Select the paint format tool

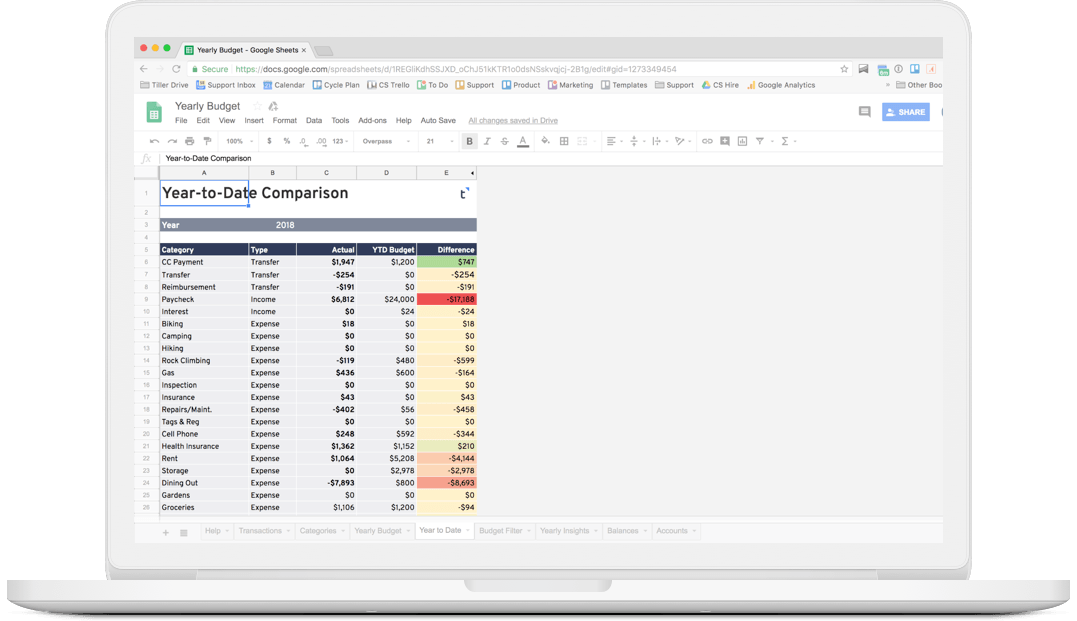(x=207, y=141)
